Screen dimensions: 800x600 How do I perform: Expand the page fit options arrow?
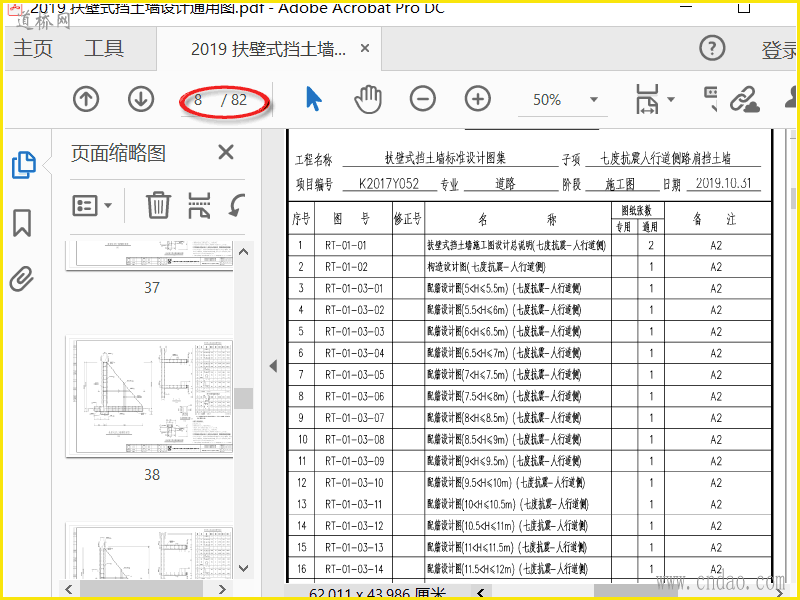tap(671, 99)
